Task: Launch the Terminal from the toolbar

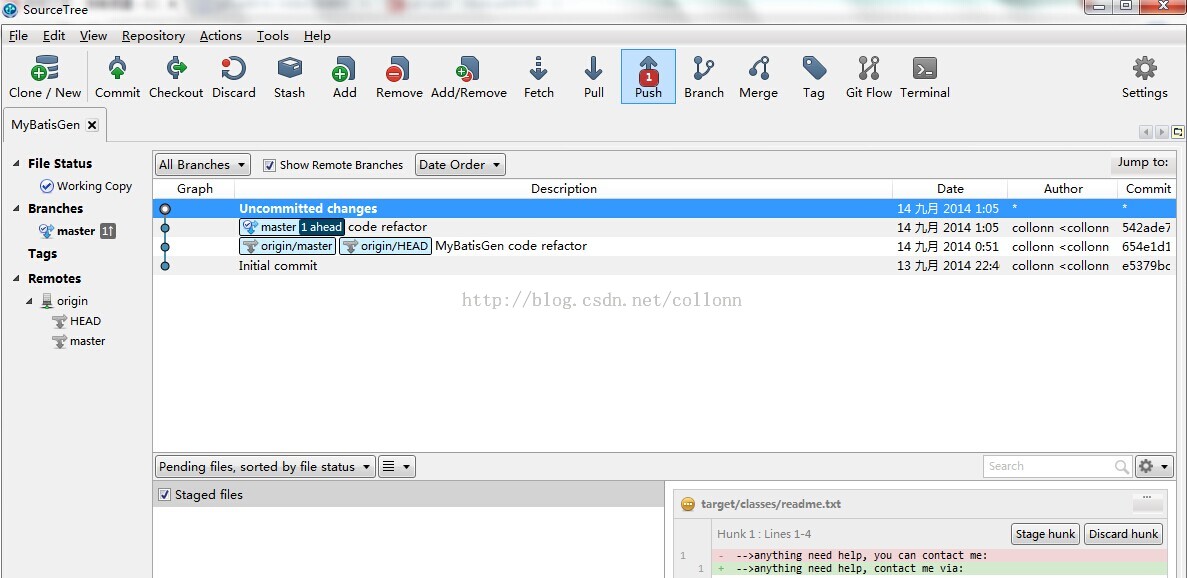Action: pos(923,75)
